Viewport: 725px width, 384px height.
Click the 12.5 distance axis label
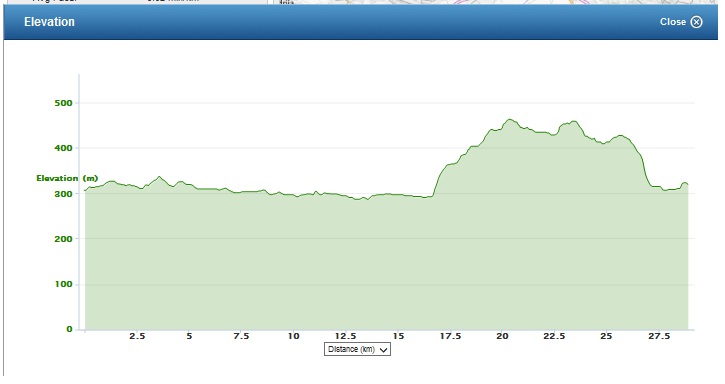click(x=345, y=336)
